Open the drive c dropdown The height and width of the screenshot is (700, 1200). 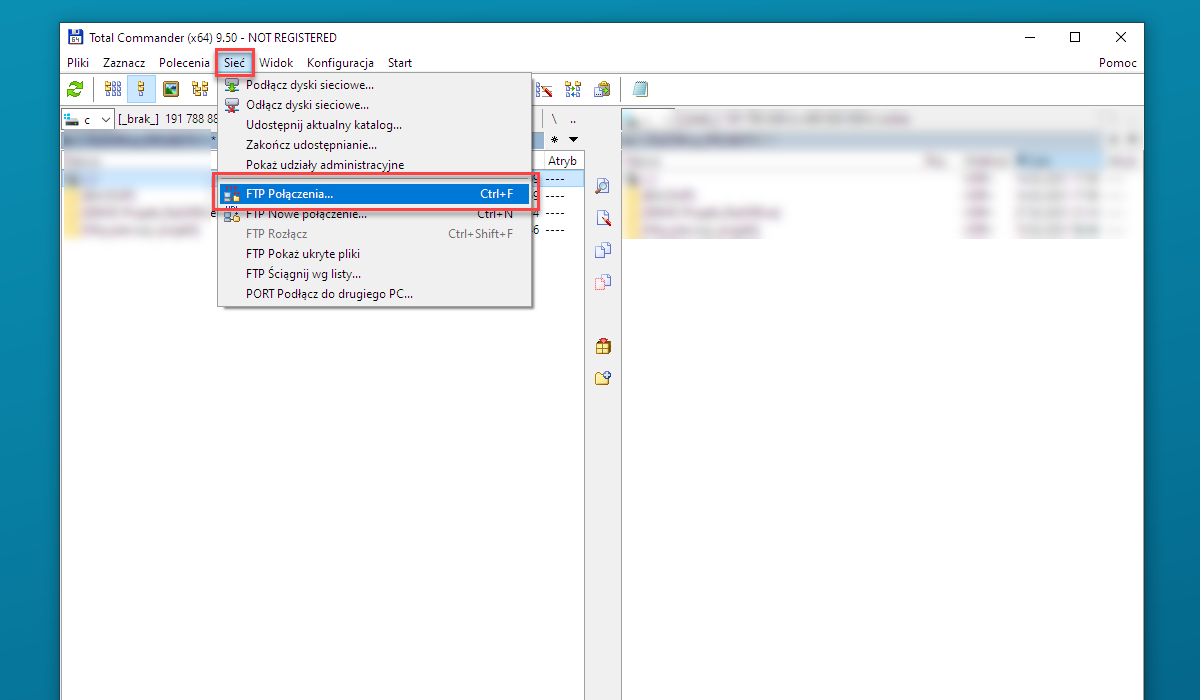pos(88,119)
